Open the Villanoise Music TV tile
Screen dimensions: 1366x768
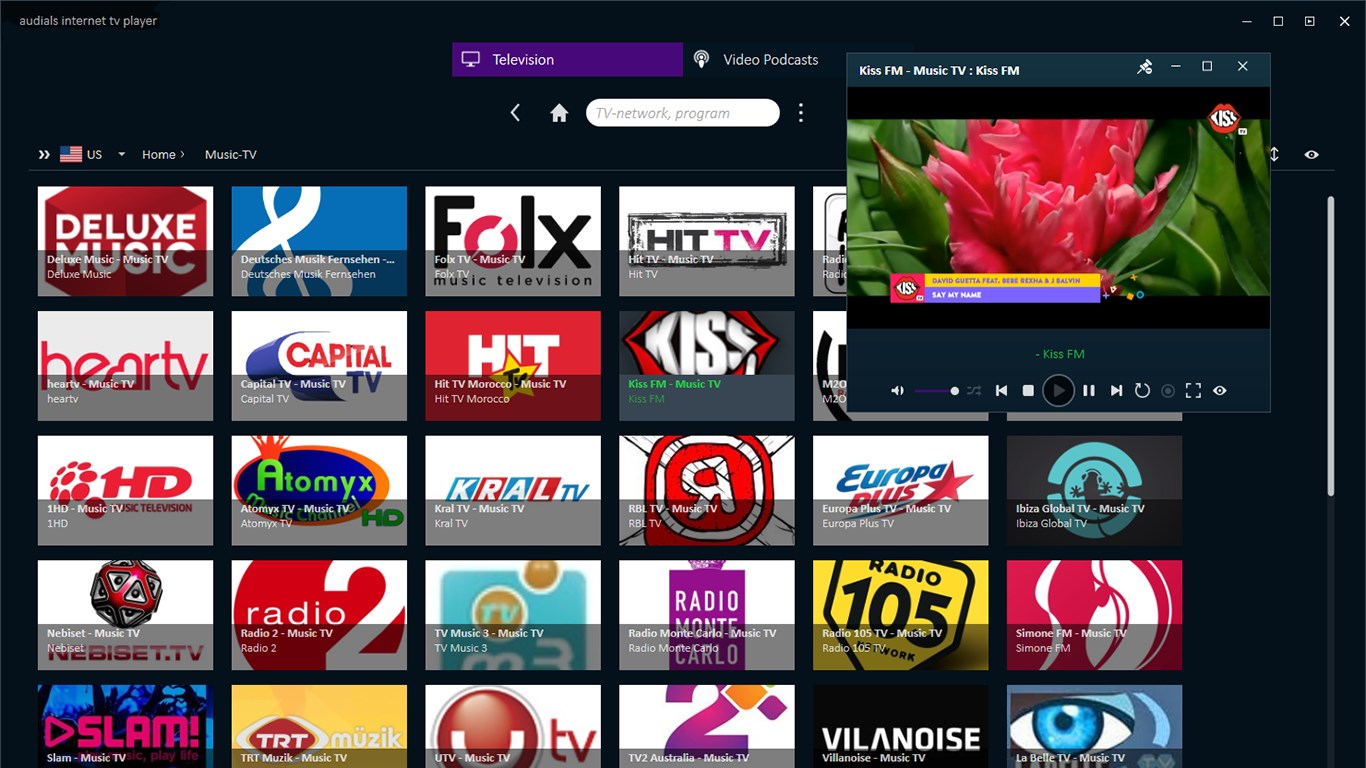[901, 727]
